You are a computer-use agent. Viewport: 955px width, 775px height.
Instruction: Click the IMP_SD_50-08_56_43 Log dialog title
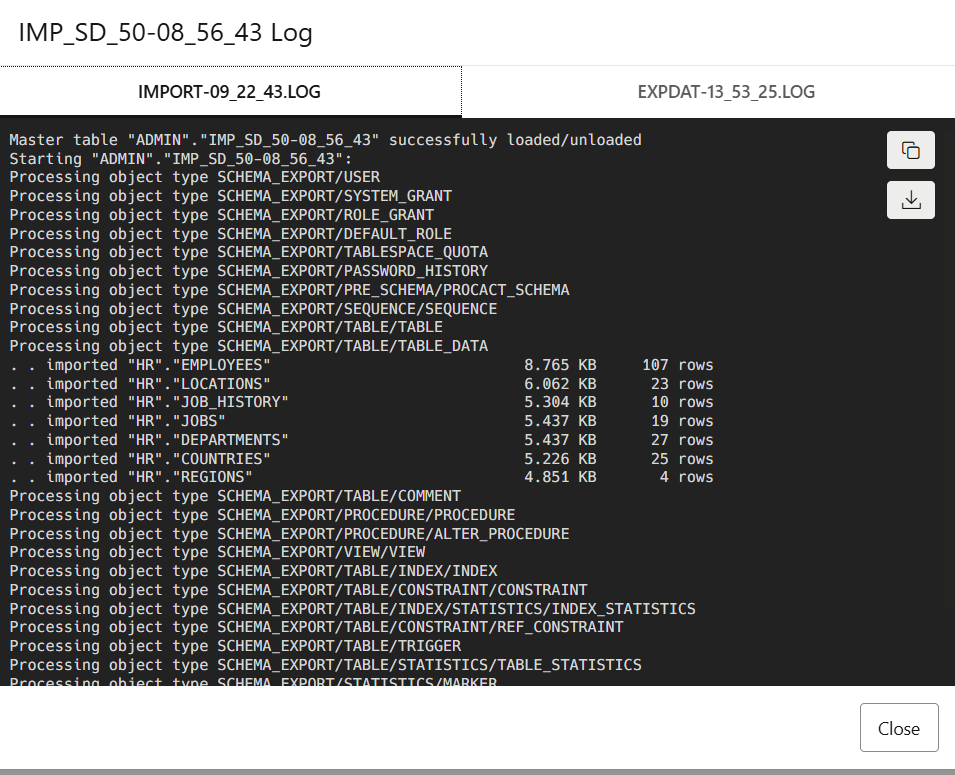click(x=165, y=32)
